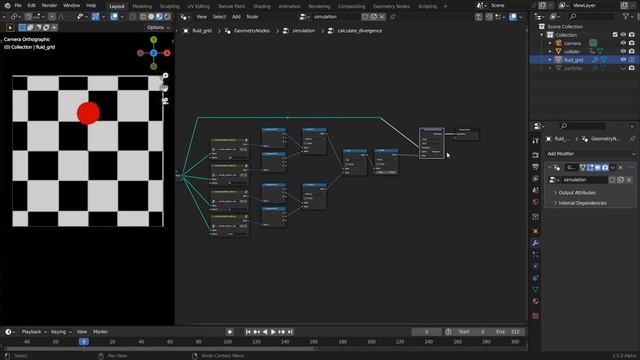
Task: Select the select-box tool icon in viewport
Action: (x=10, y=27)
